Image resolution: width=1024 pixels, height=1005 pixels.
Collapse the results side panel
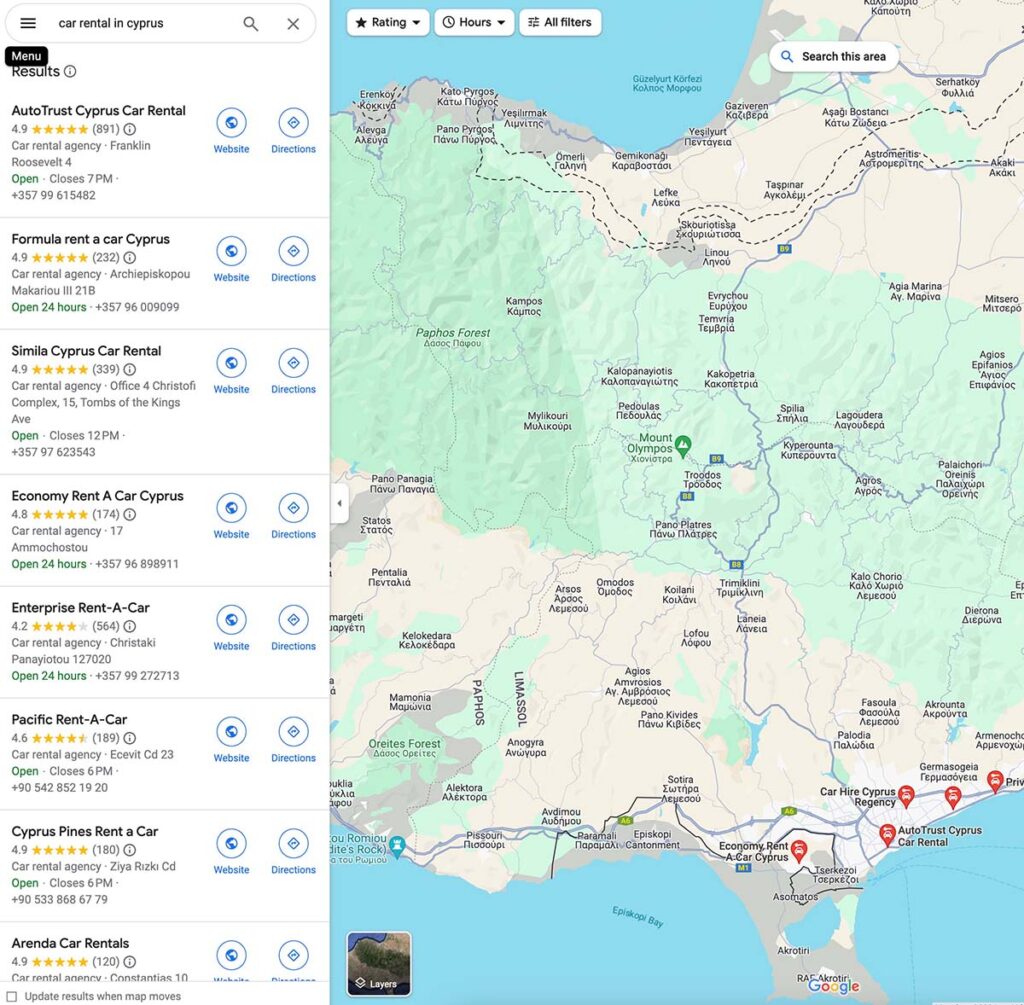339,505
